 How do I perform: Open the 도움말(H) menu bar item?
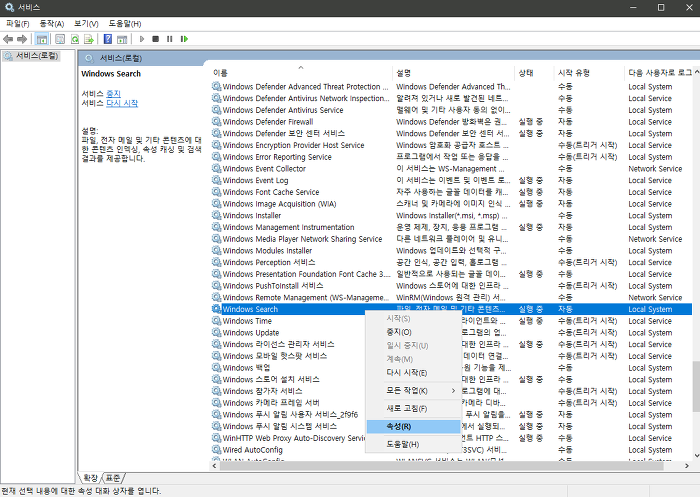[125, 24]
